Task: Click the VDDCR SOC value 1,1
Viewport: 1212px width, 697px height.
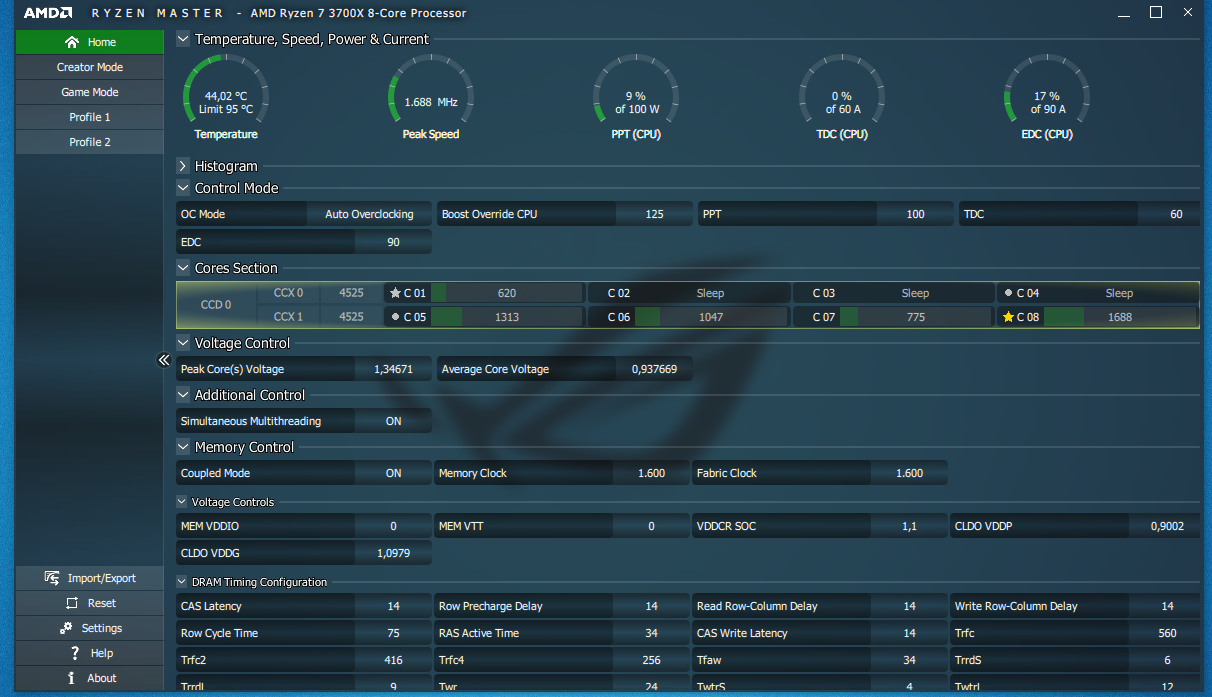Action: coord(909,526)
